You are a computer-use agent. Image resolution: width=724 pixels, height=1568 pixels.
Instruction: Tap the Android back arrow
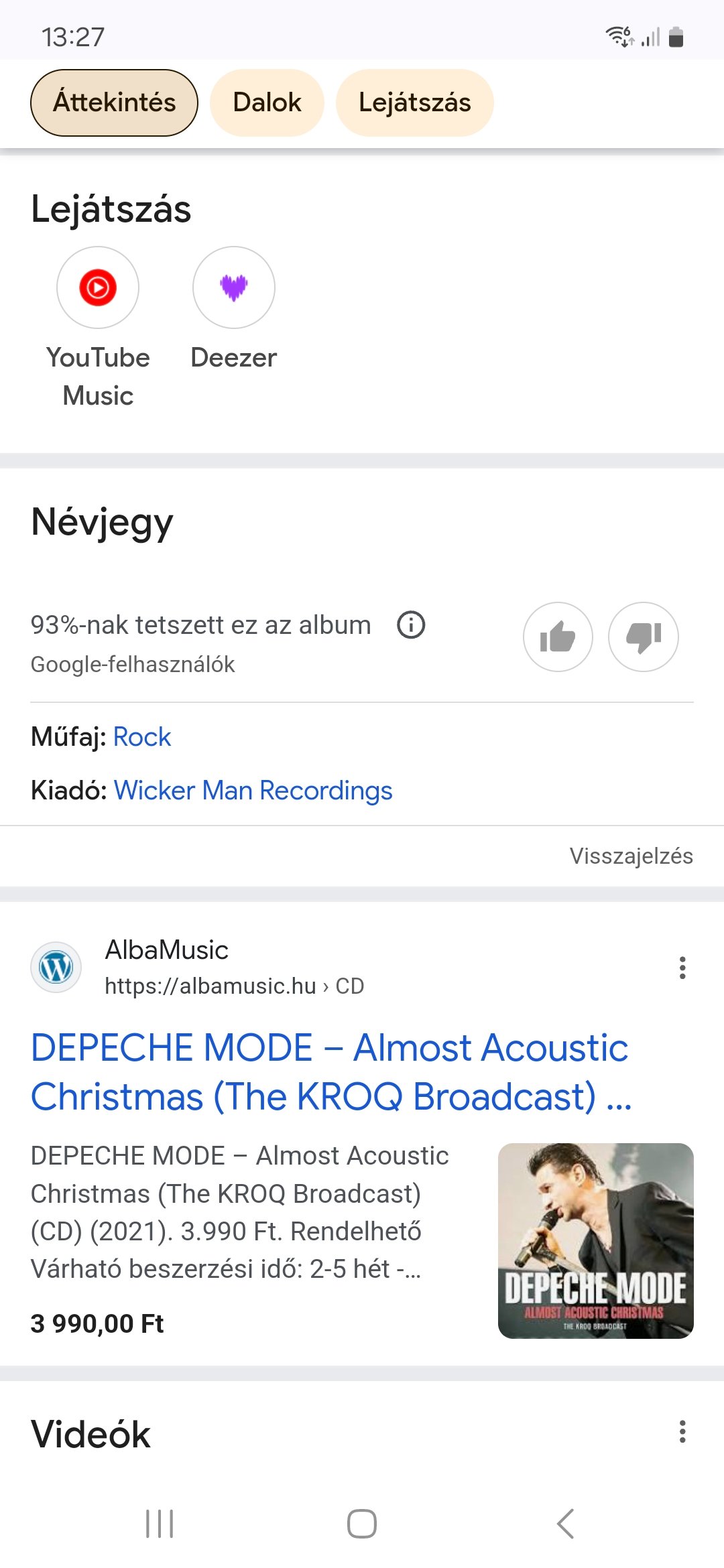click(565, 1524)
